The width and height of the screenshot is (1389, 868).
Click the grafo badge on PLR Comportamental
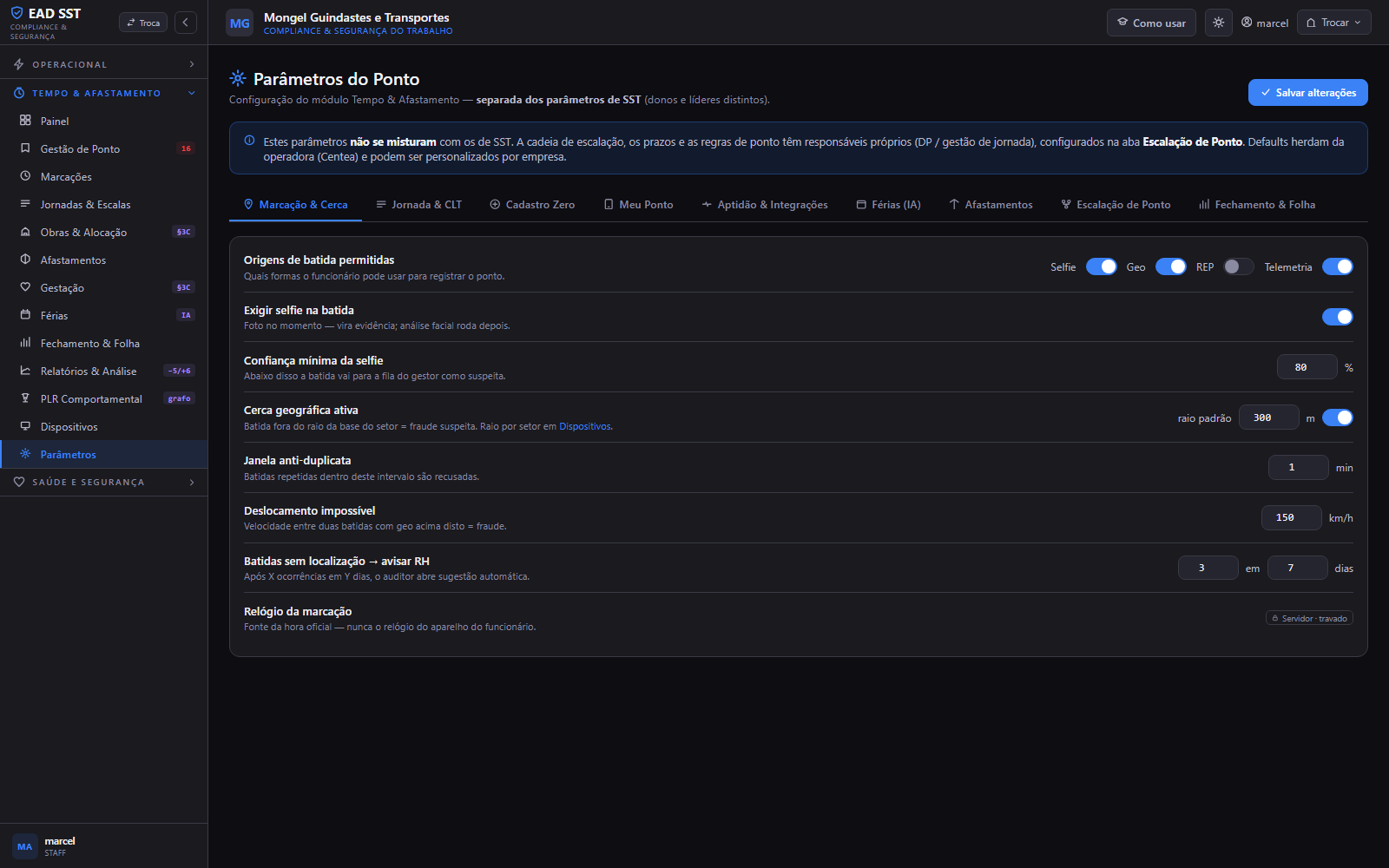point(180,398)
